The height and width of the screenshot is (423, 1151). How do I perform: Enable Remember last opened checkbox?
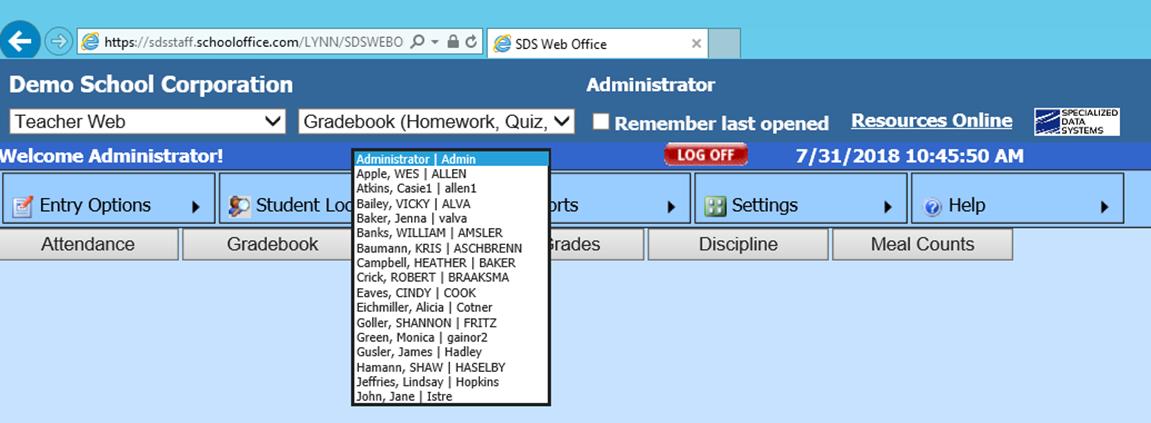pyautogui.click(x=601, y=122)
